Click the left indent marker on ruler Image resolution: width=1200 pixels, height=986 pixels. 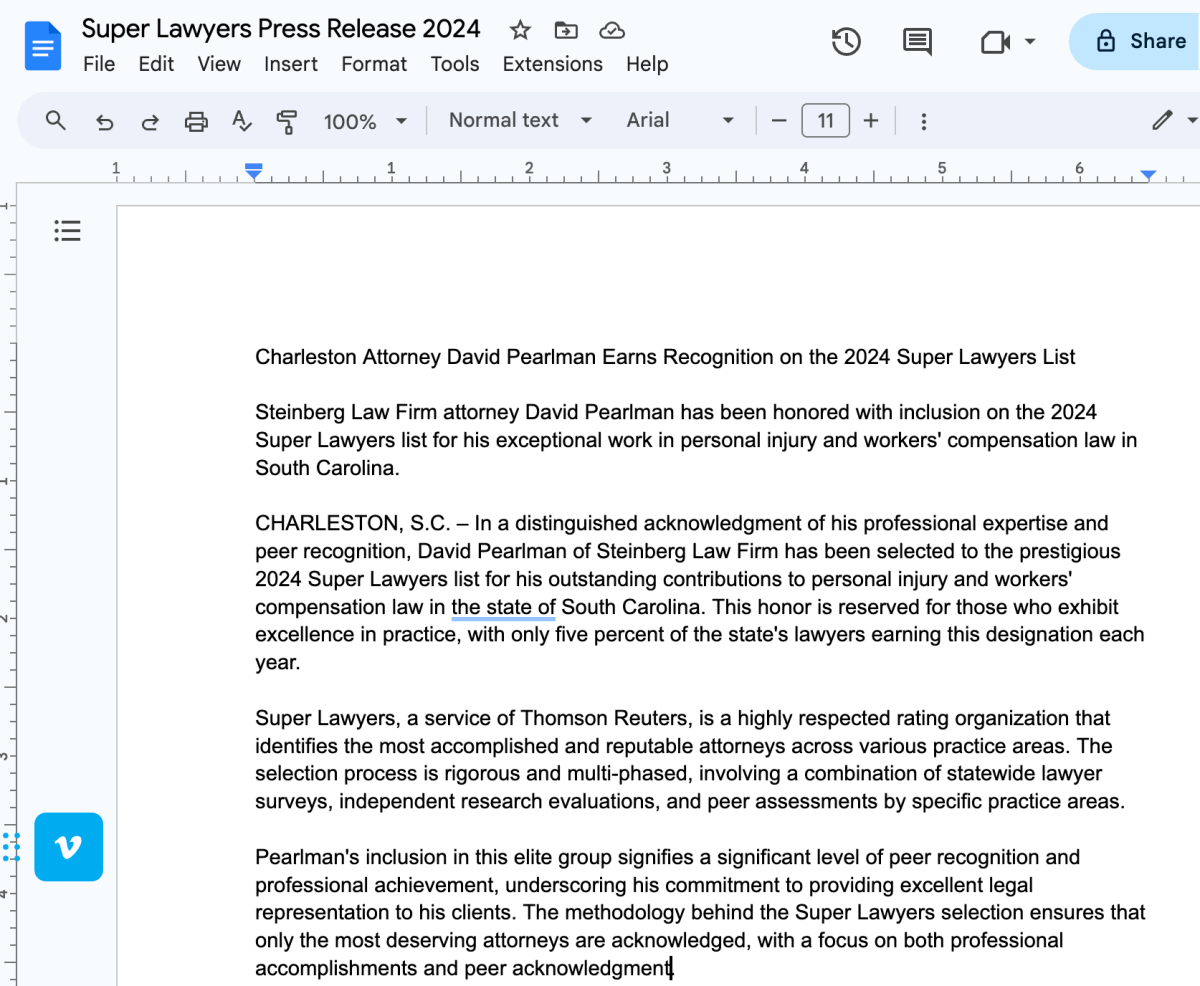tap(254, 174)
